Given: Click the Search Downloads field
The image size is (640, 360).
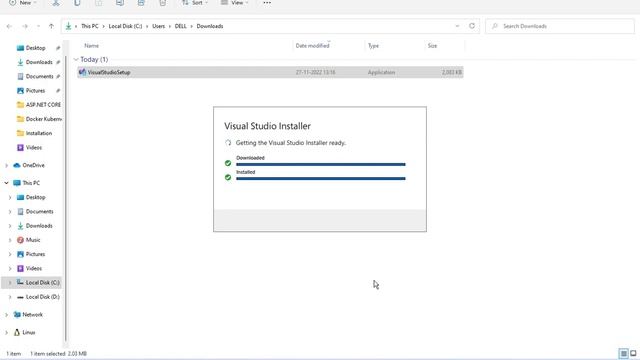Looking at the screenshot, I should [x=560, y=26].
